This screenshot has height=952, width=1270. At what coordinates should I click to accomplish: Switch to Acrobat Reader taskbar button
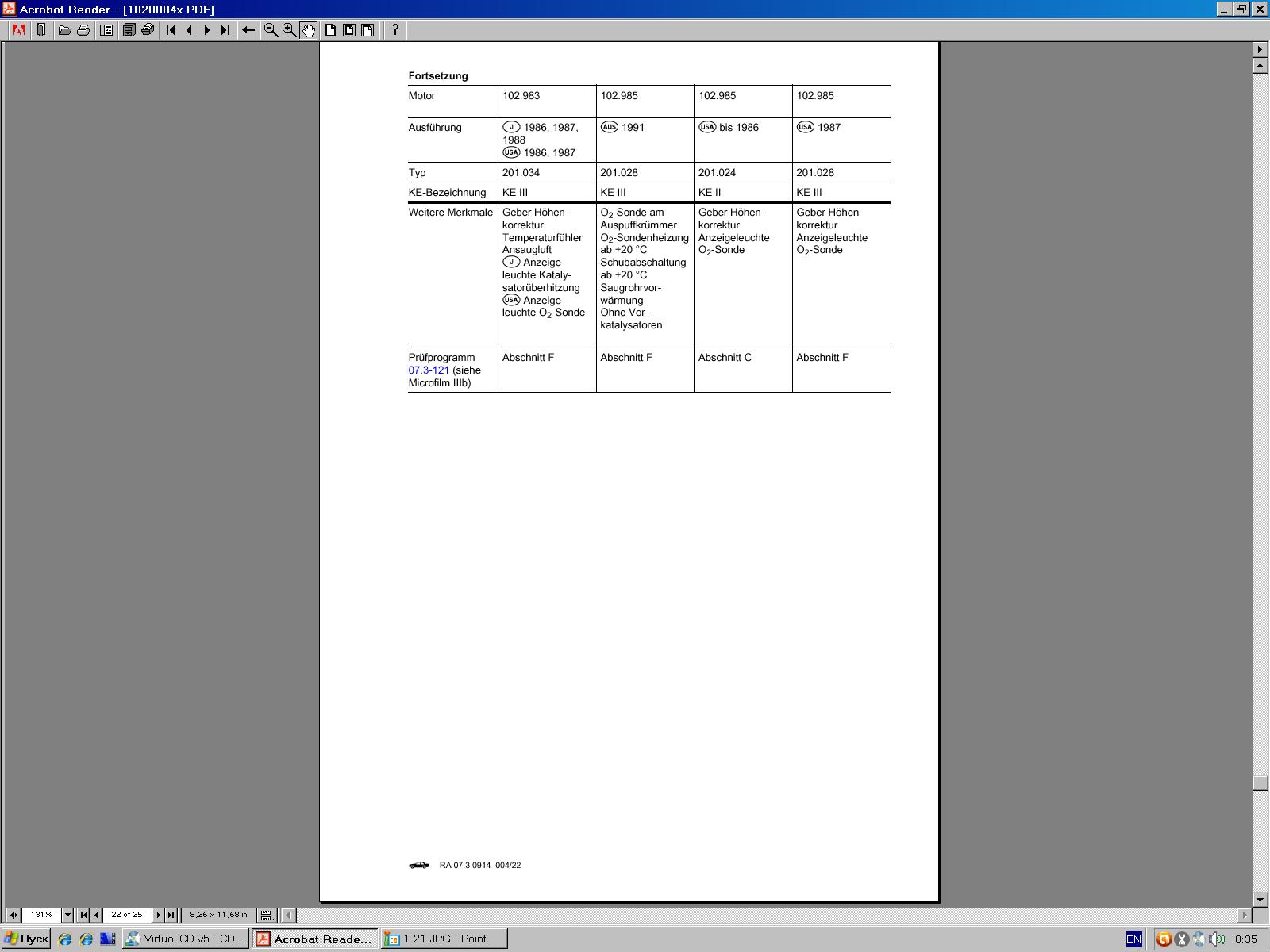[315, 939]
